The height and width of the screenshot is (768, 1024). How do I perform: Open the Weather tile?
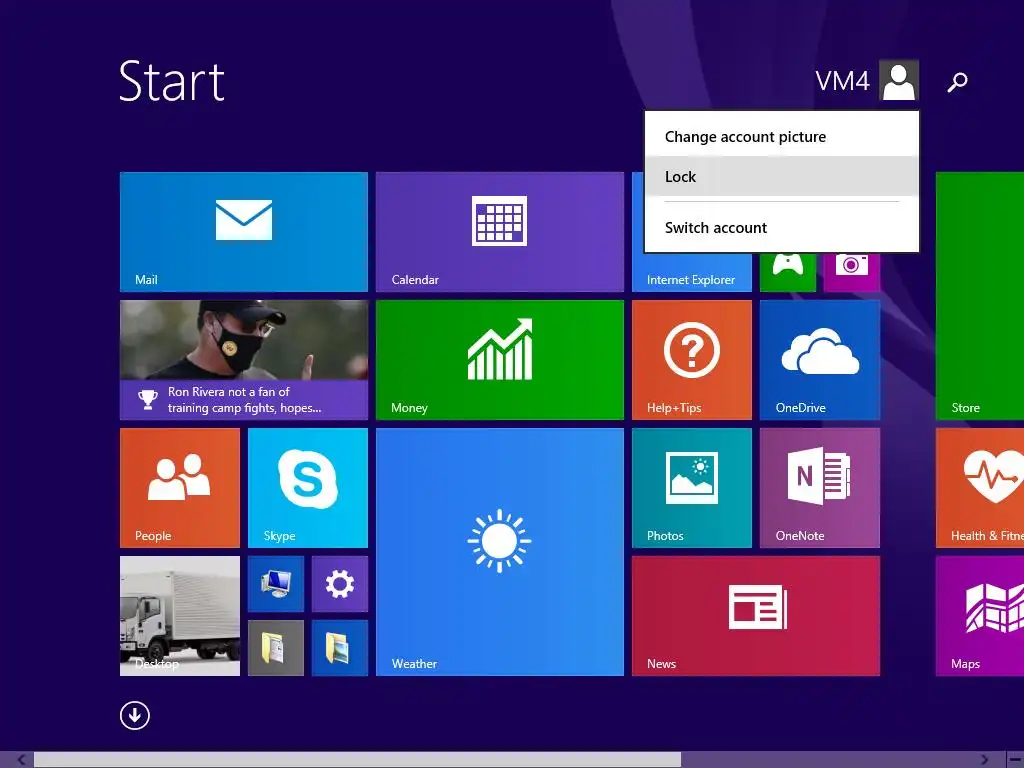point(500,552)
